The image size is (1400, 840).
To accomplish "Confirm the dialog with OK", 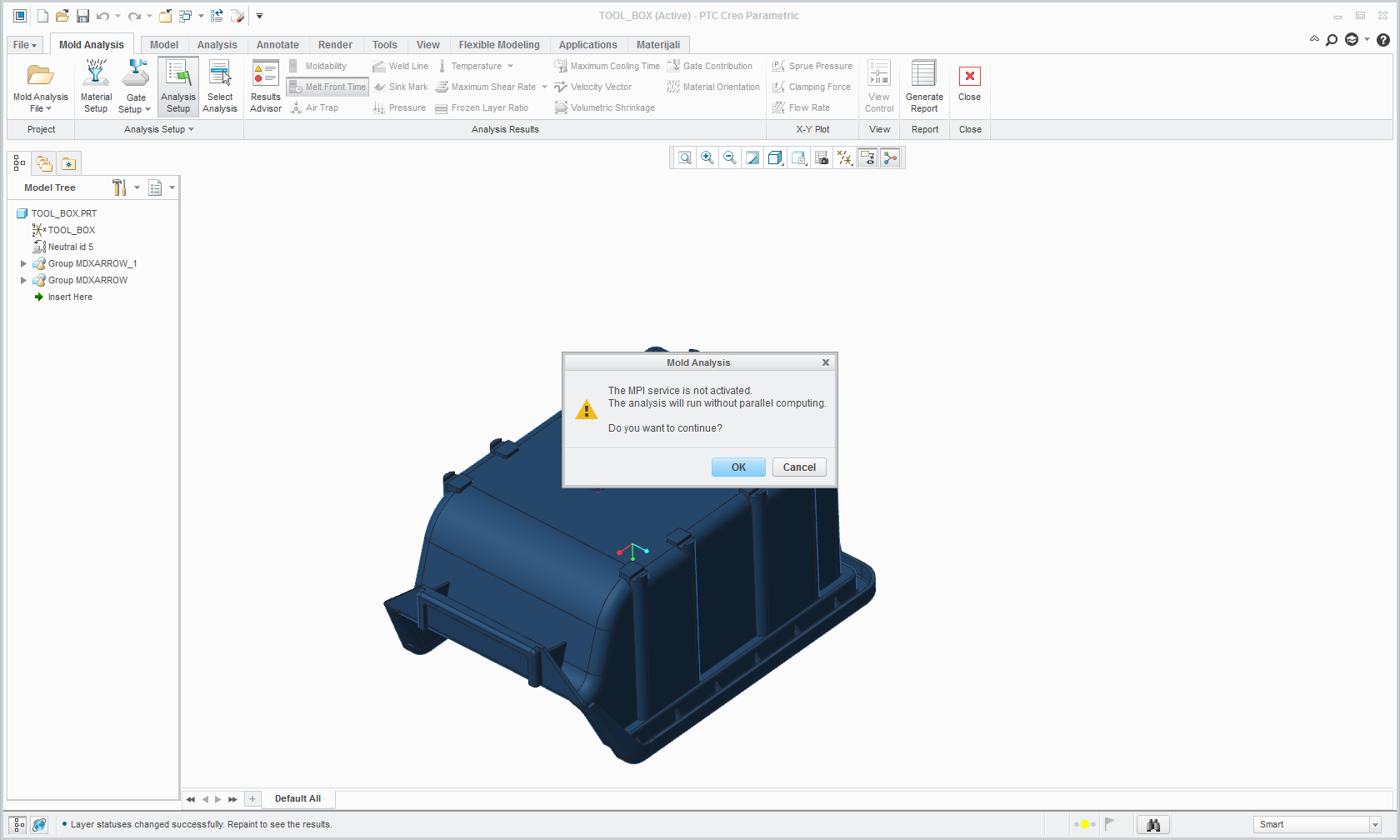I will [x=738, y=467].
